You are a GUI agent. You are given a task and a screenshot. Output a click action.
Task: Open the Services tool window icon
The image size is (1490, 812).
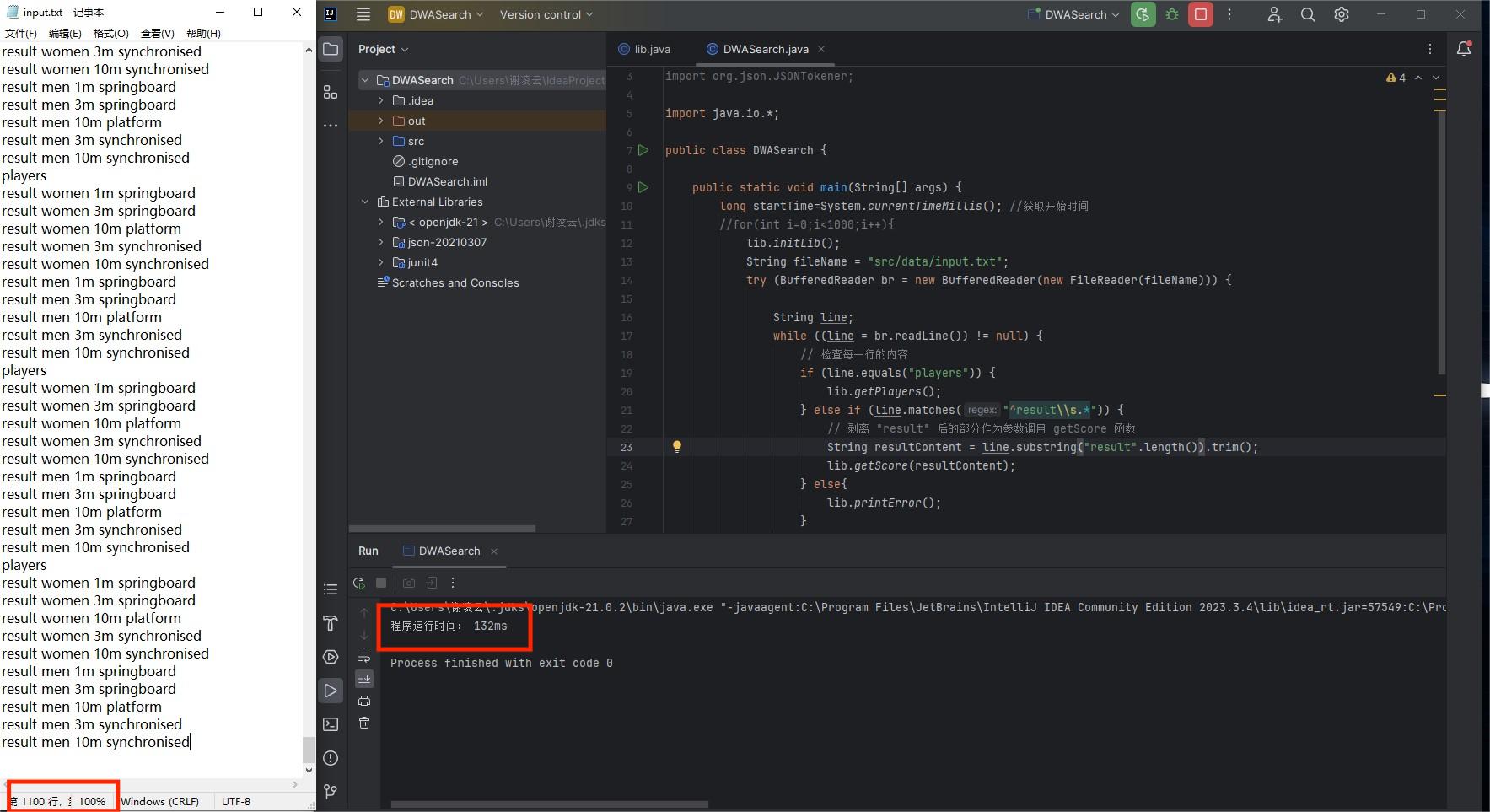point(331,657)
